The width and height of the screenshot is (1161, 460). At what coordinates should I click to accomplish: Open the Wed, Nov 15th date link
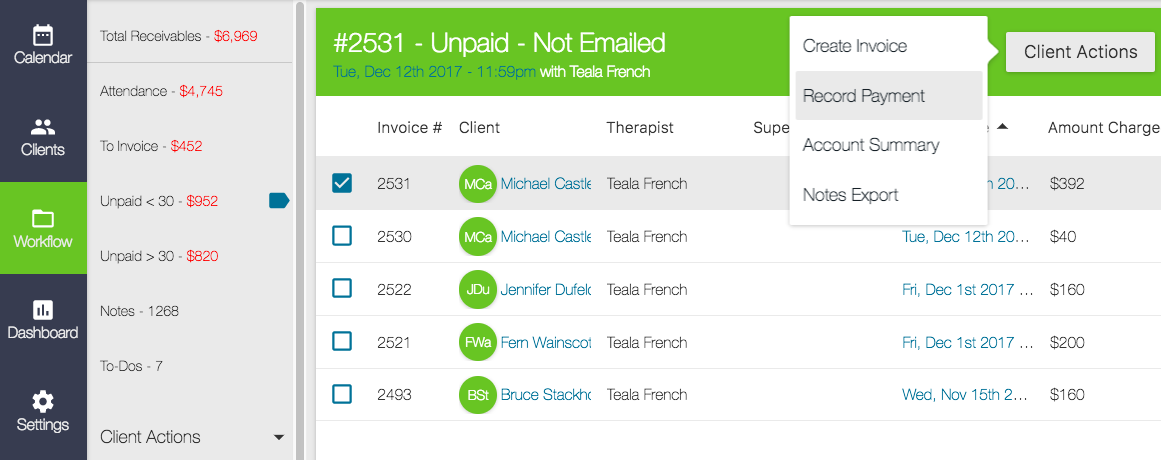tap(964, 395)
